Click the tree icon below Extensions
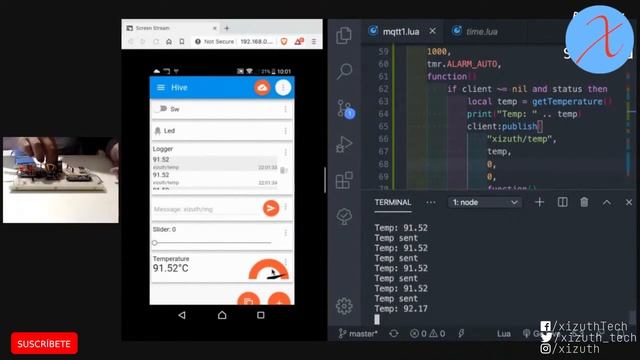 [344, 216]
